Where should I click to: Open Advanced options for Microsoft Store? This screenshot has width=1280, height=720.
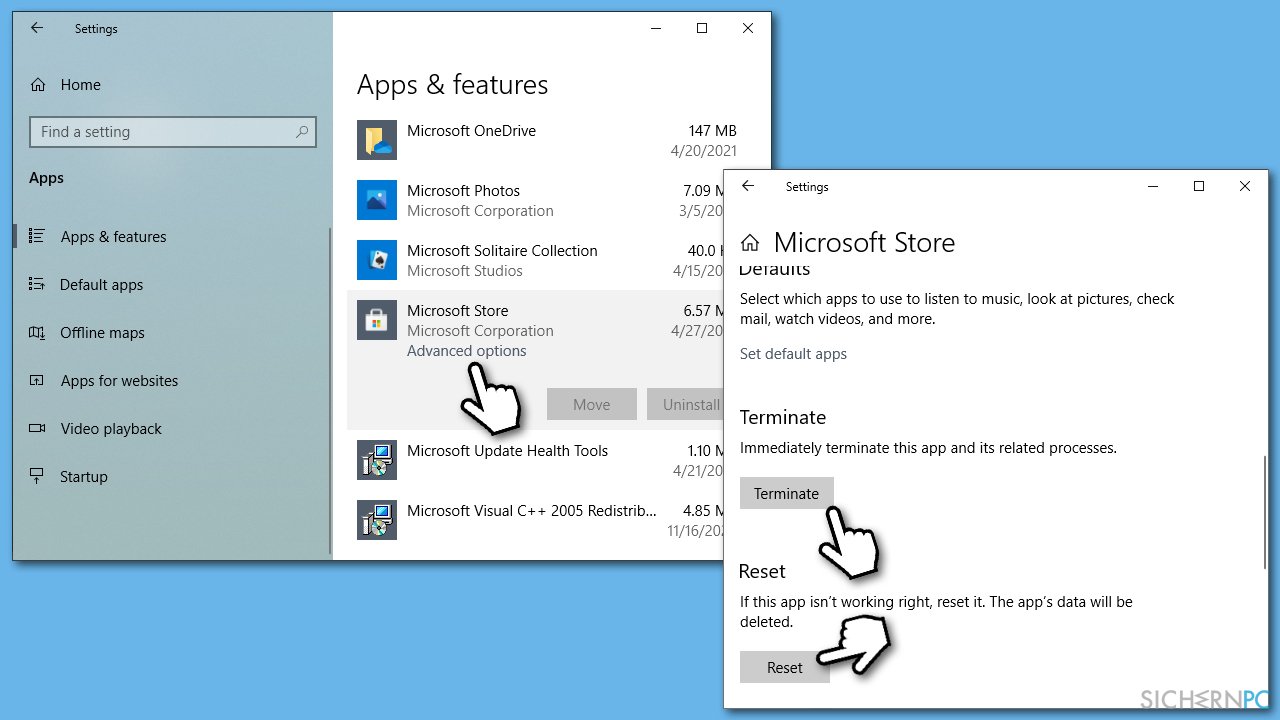click(x=466, y=351)
